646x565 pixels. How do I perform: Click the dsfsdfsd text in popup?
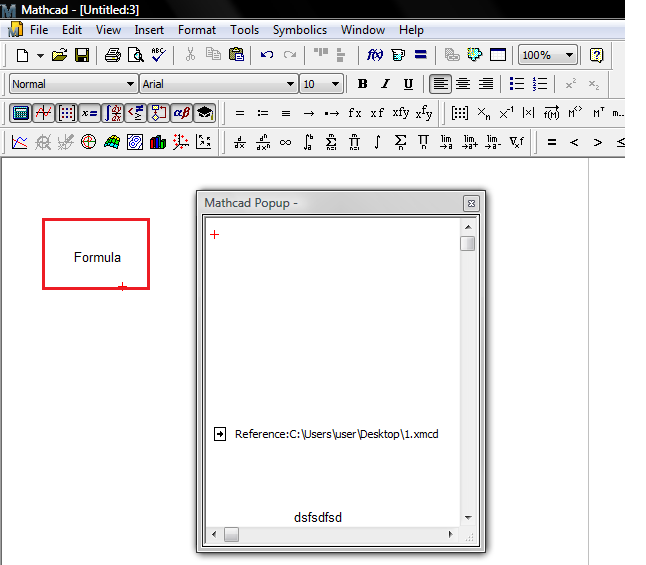318,518
